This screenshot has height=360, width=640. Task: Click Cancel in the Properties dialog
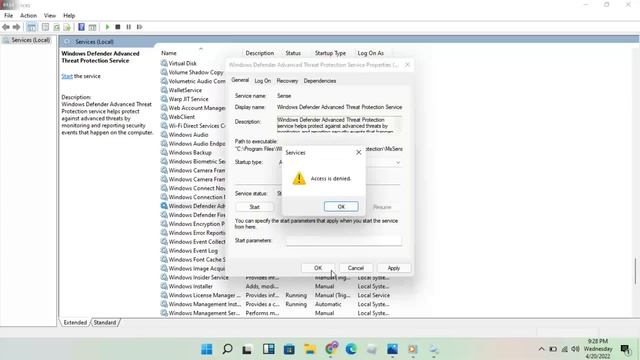coord(356,268)
